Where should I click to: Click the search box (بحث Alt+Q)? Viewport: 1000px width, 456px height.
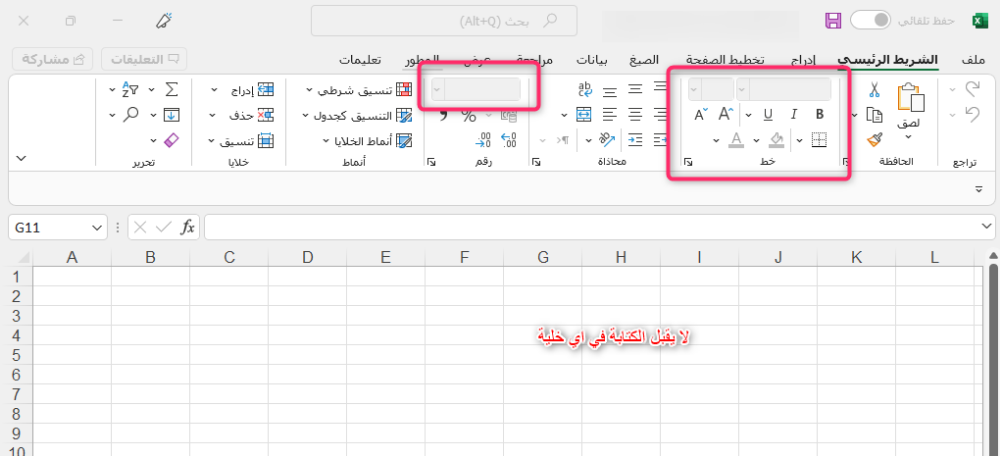pos(444,21)
